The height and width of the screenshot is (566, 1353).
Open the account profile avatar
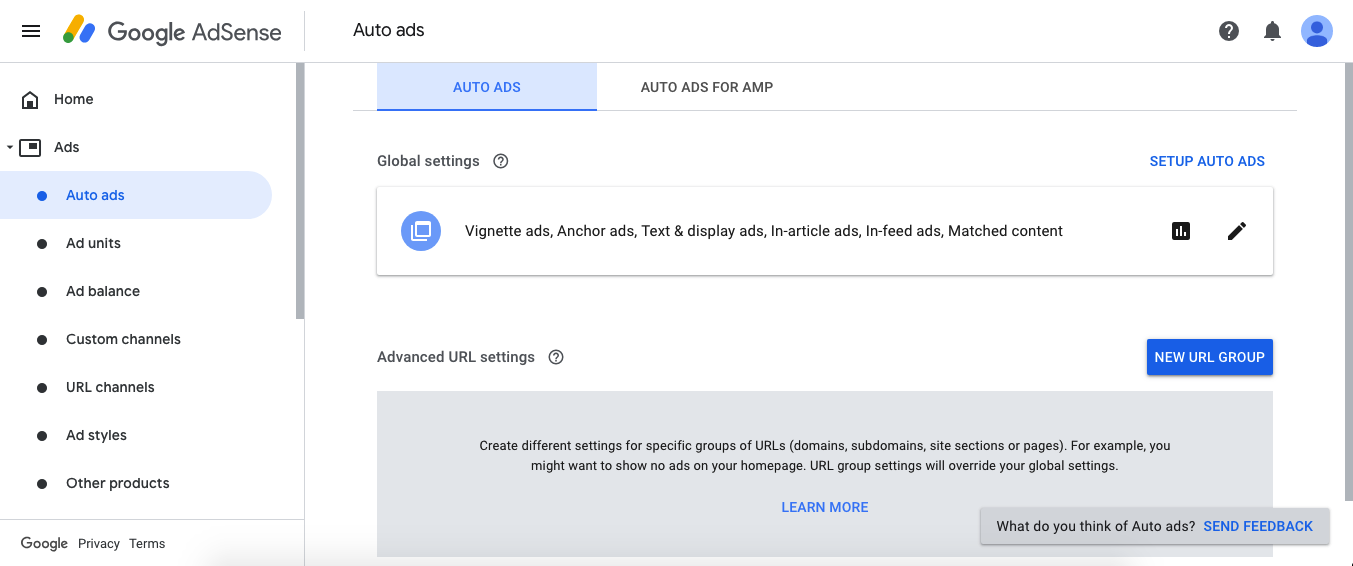point(1316,31)
